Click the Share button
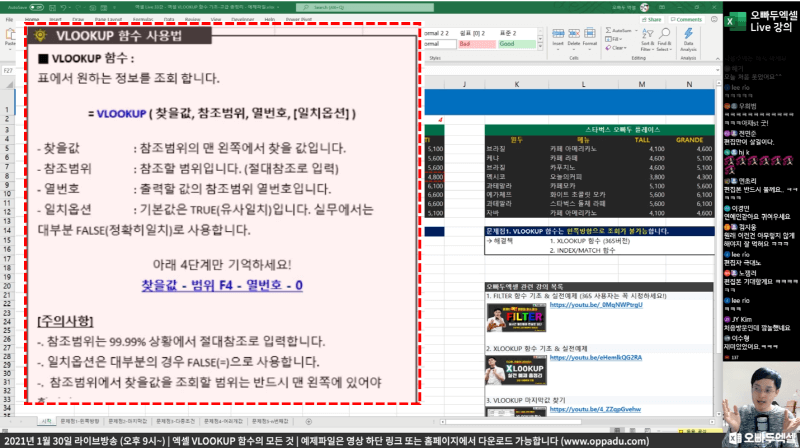Screen dimensions: 800x448 [652, 19]
